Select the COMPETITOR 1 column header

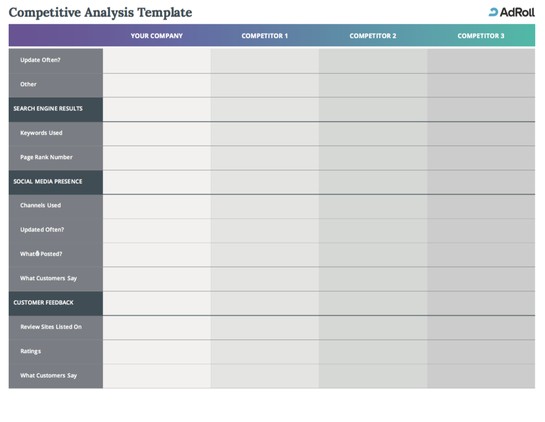tap(265, 36)
